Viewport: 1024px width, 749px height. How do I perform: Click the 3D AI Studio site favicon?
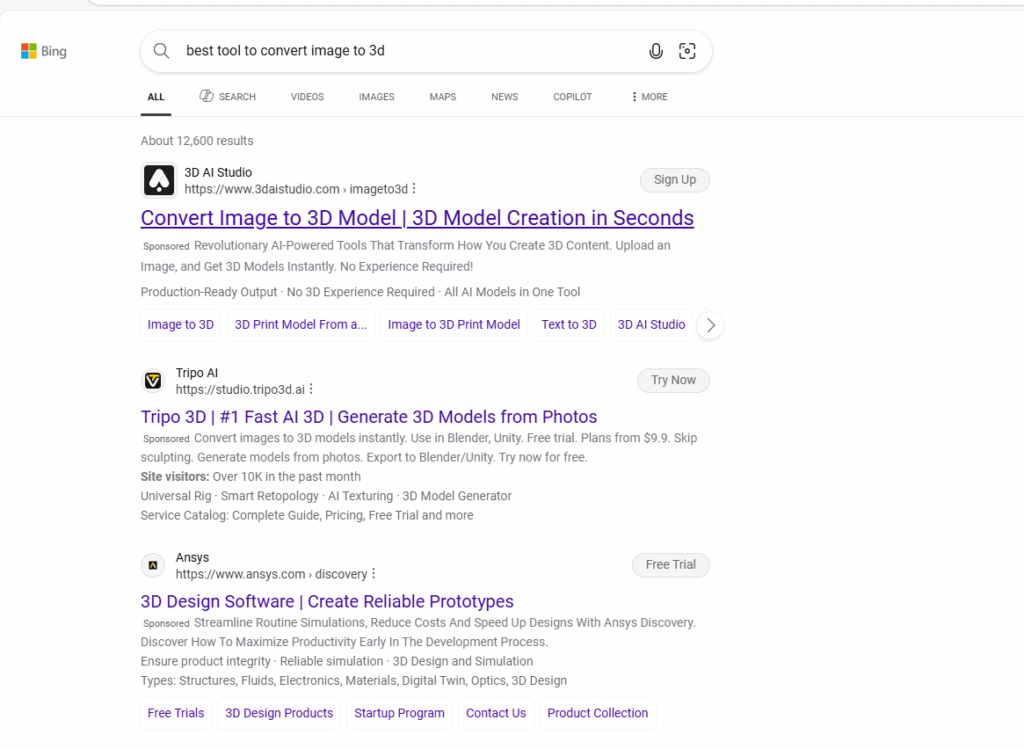tap(158, 180)
